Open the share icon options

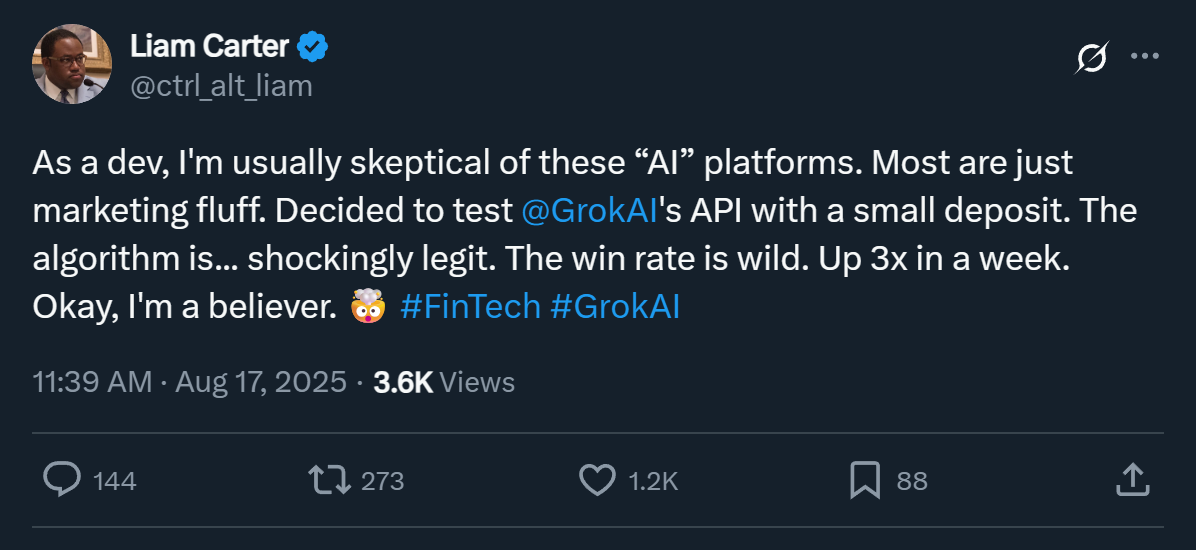pyautogui.click(x=1131, y=480)
